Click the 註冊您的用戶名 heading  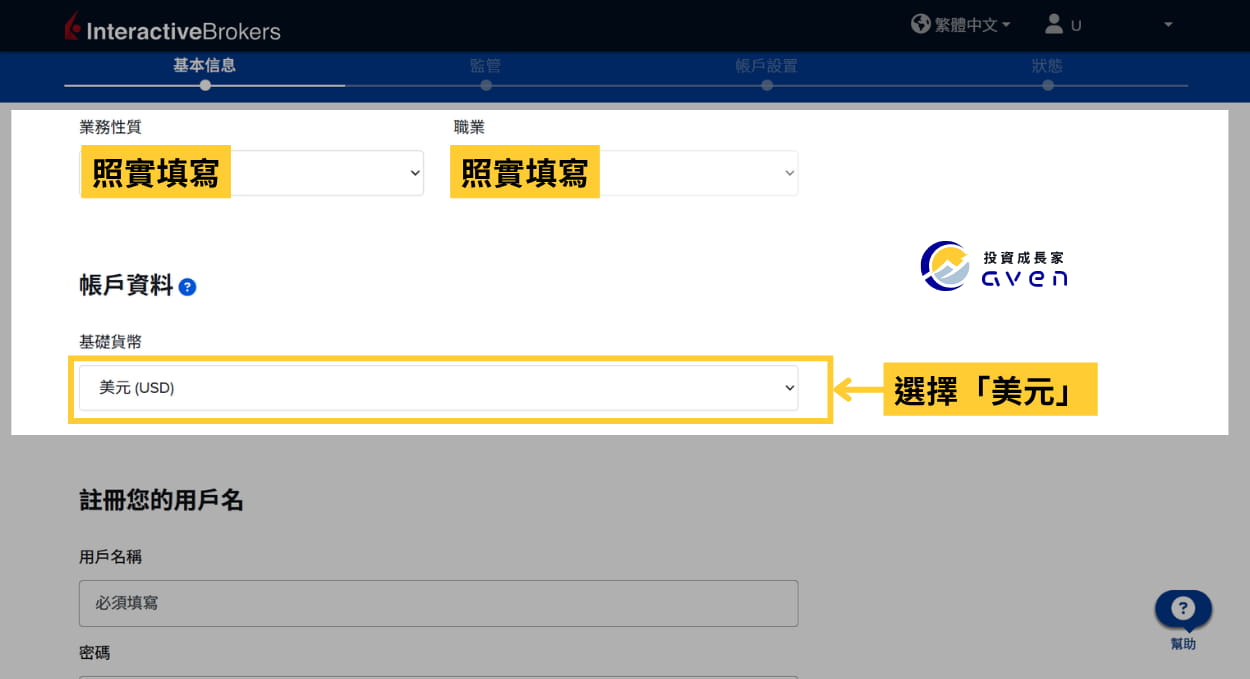pyautogui.click(x=161, y=500)
